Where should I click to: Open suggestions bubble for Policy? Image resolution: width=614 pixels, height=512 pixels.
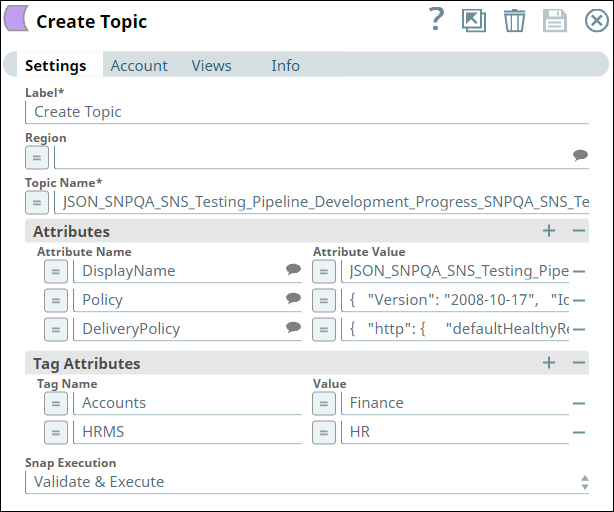tap(293, 298)
